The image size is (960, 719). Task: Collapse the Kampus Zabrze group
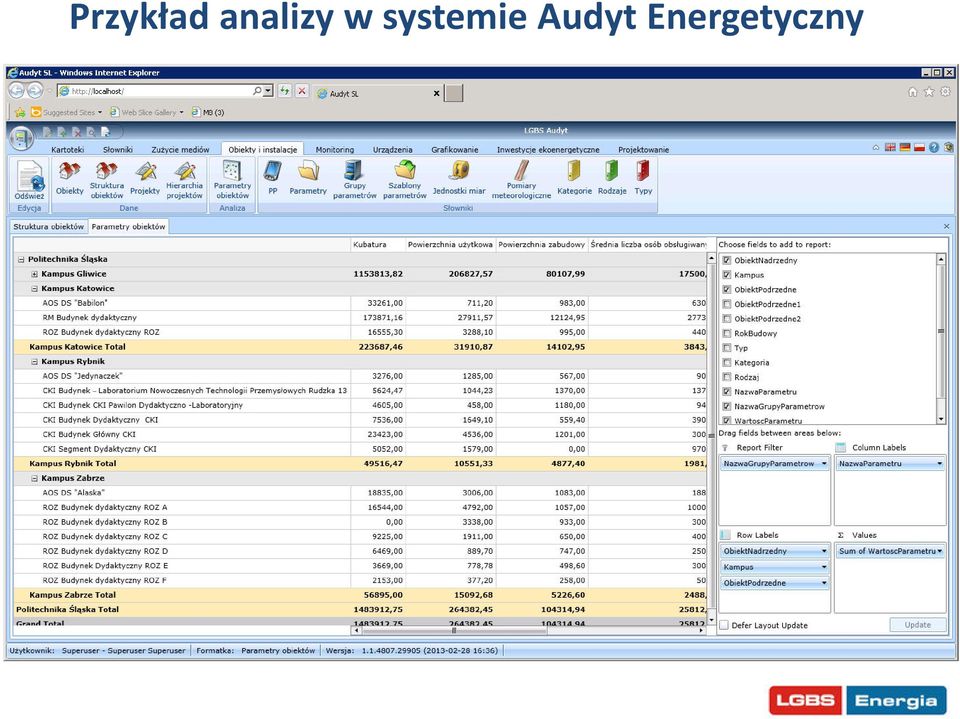35,478
